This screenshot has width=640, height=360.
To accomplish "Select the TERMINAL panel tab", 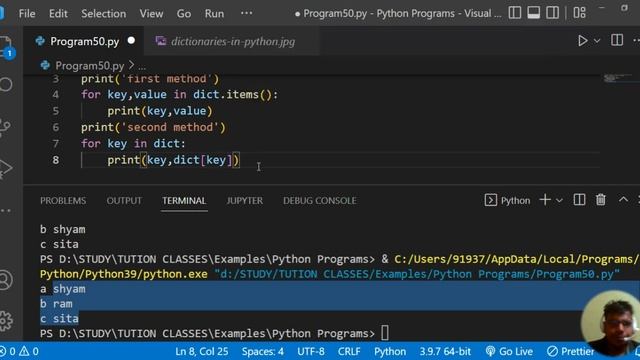I will coord(184,201).
